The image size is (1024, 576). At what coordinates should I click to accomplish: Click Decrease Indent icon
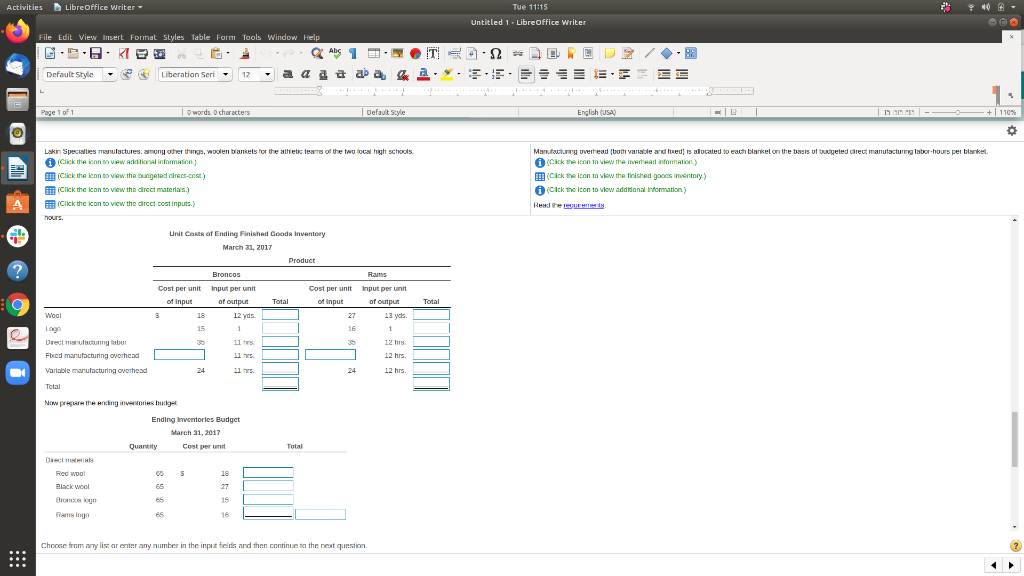coord(682,74)
